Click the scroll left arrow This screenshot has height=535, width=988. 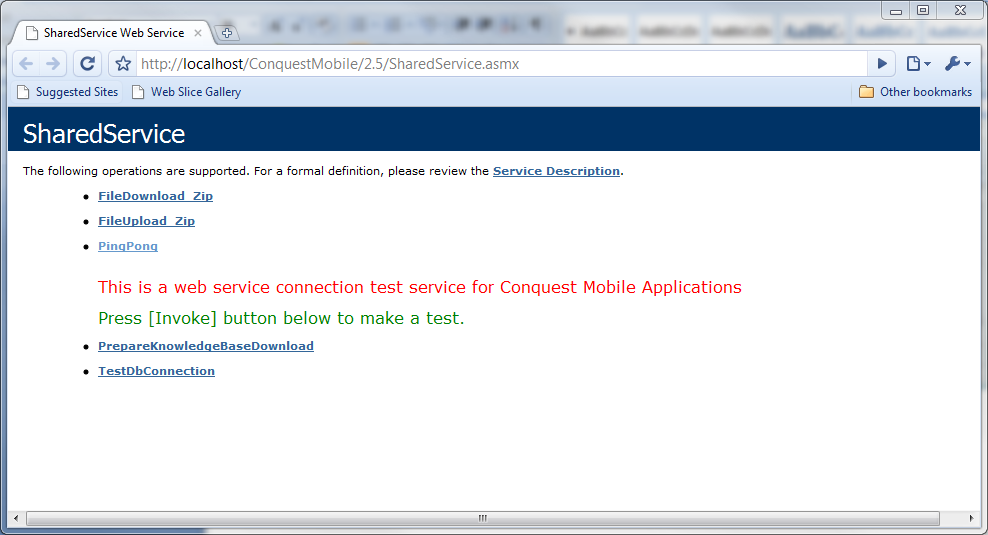16,518
